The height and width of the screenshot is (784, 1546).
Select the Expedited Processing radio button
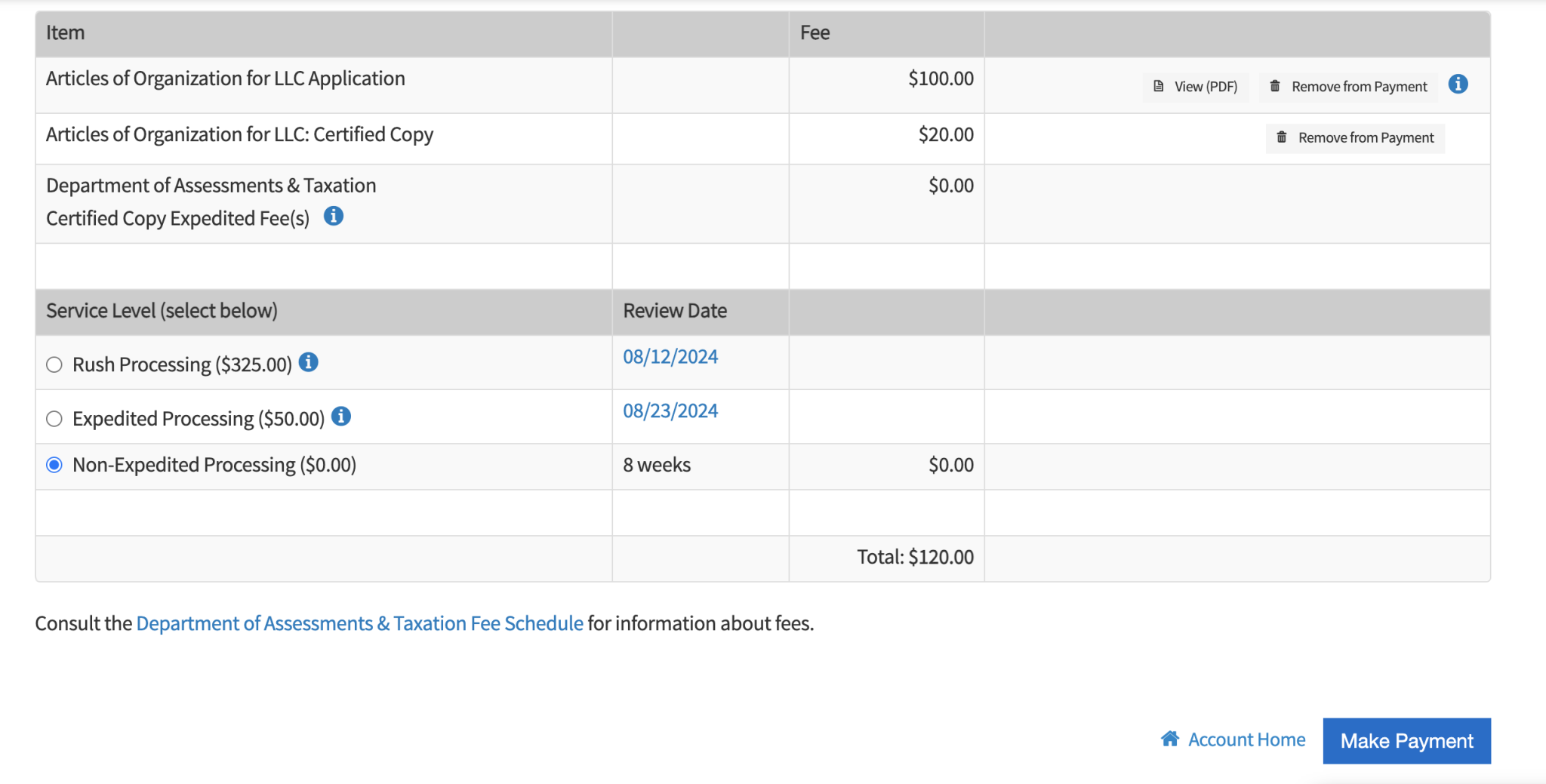(x=54, y=419)
